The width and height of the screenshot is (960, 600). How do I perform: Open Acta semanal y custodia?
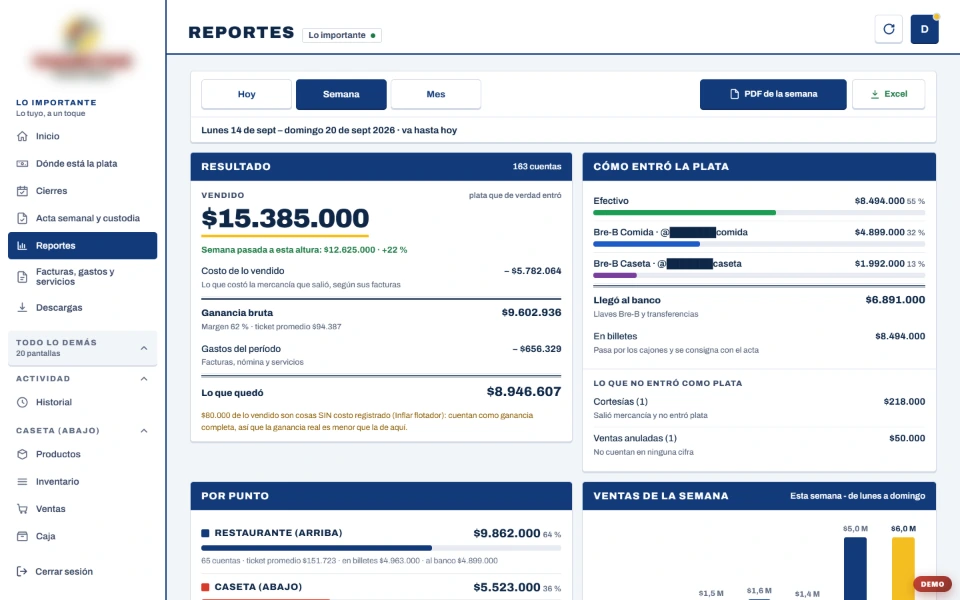tap(83, 218)
